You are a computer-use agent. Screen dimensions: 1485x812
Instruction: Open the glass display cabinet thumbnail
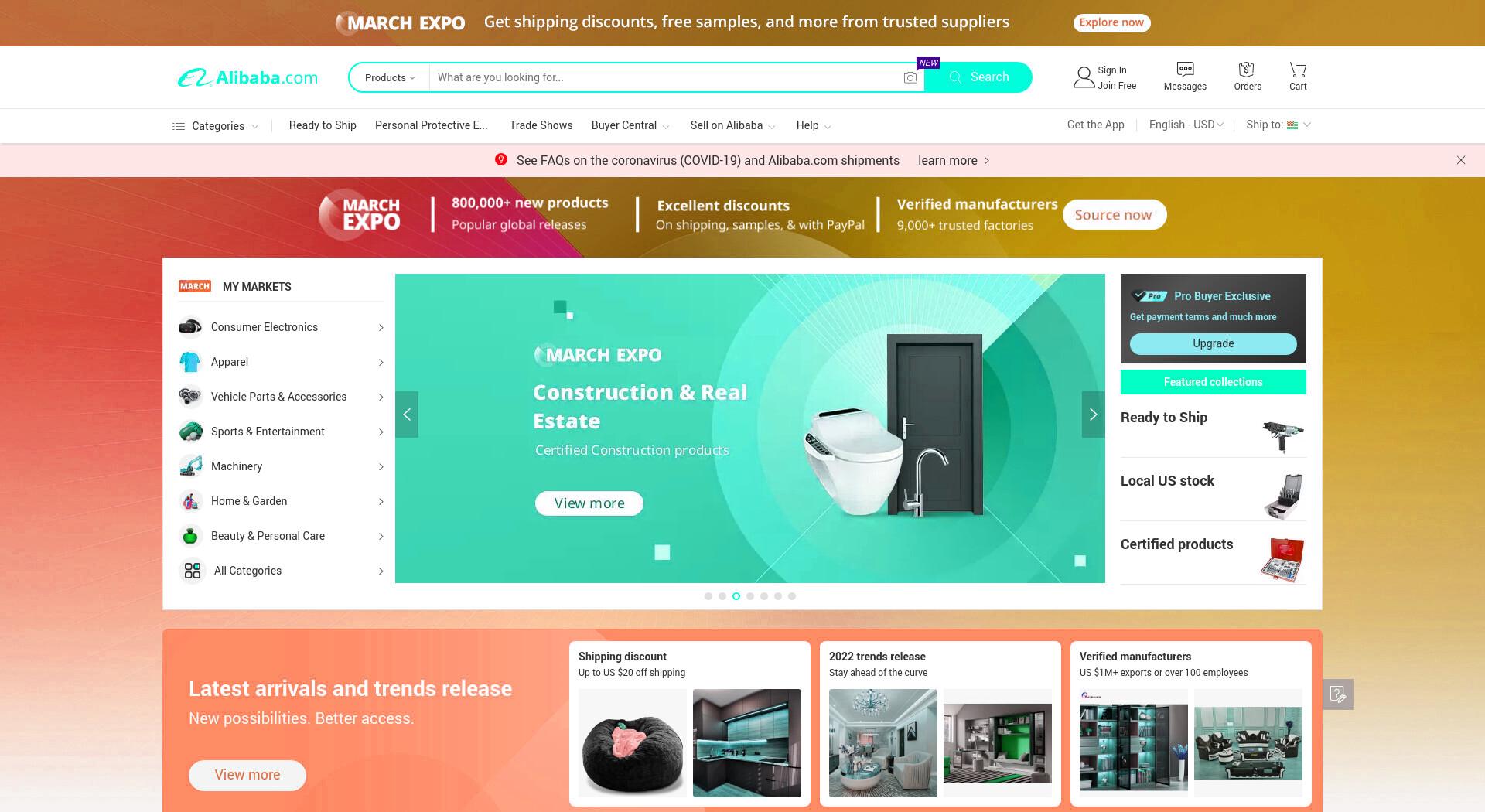coord(1134,743)
